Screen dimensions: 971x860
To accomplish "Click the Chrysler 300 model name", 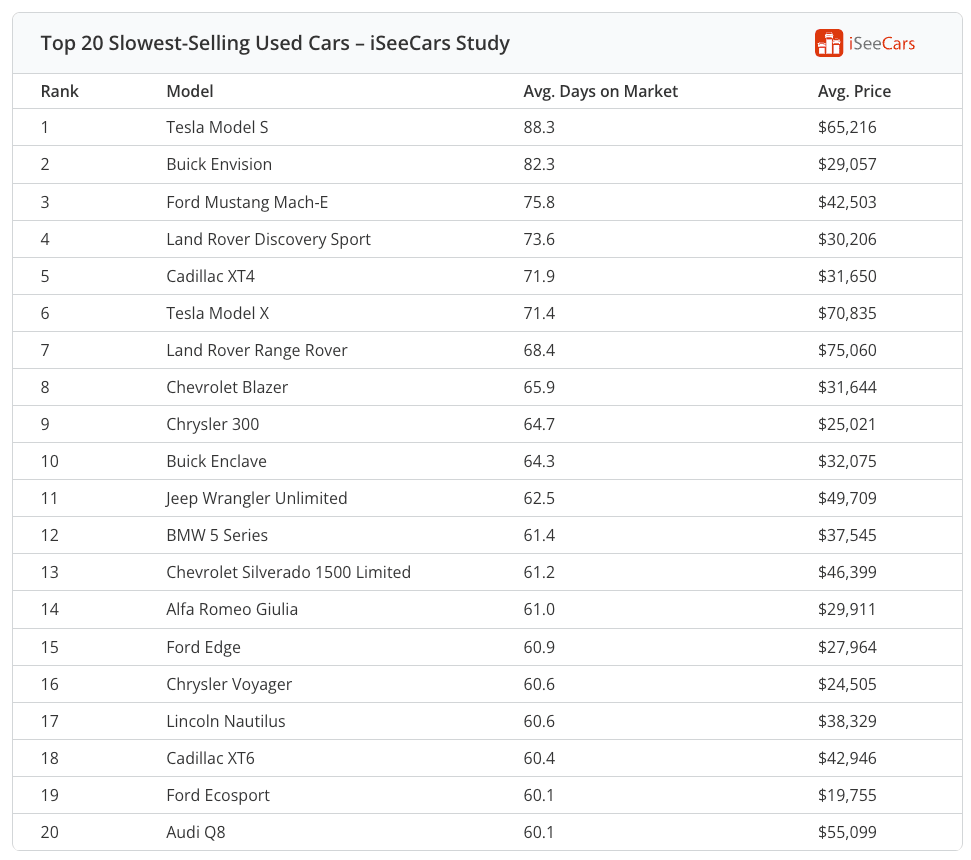I will [x=212, y=424].
